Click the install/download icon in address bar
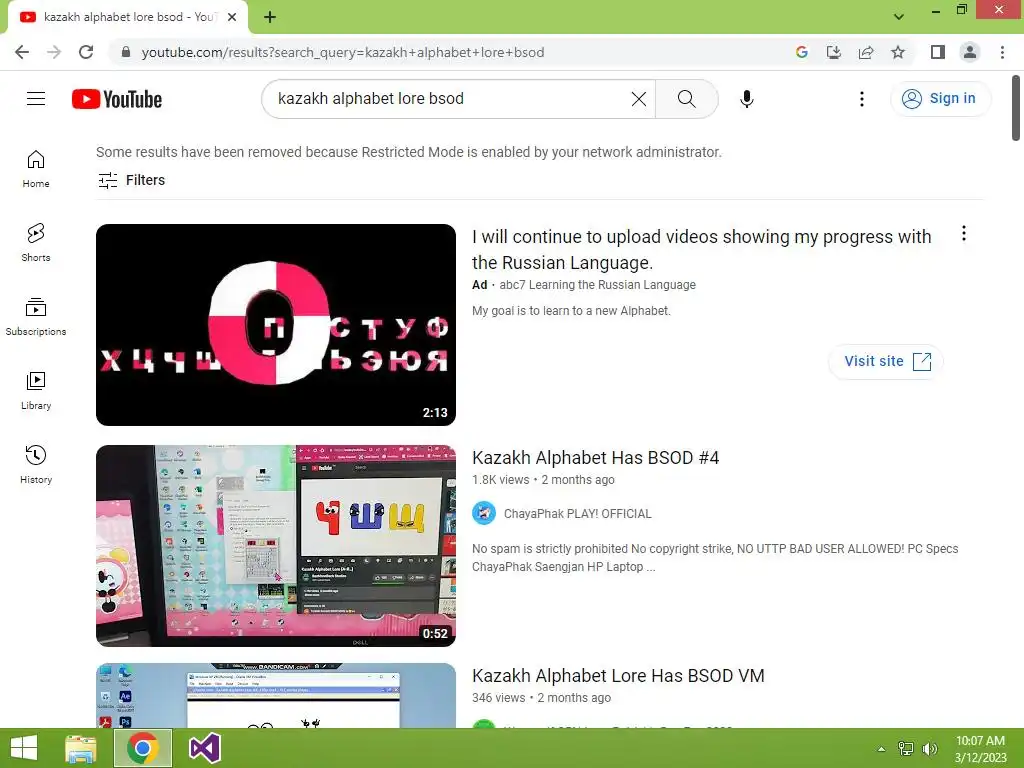This screenshot has height=768, width=1024. click(833, 52)
